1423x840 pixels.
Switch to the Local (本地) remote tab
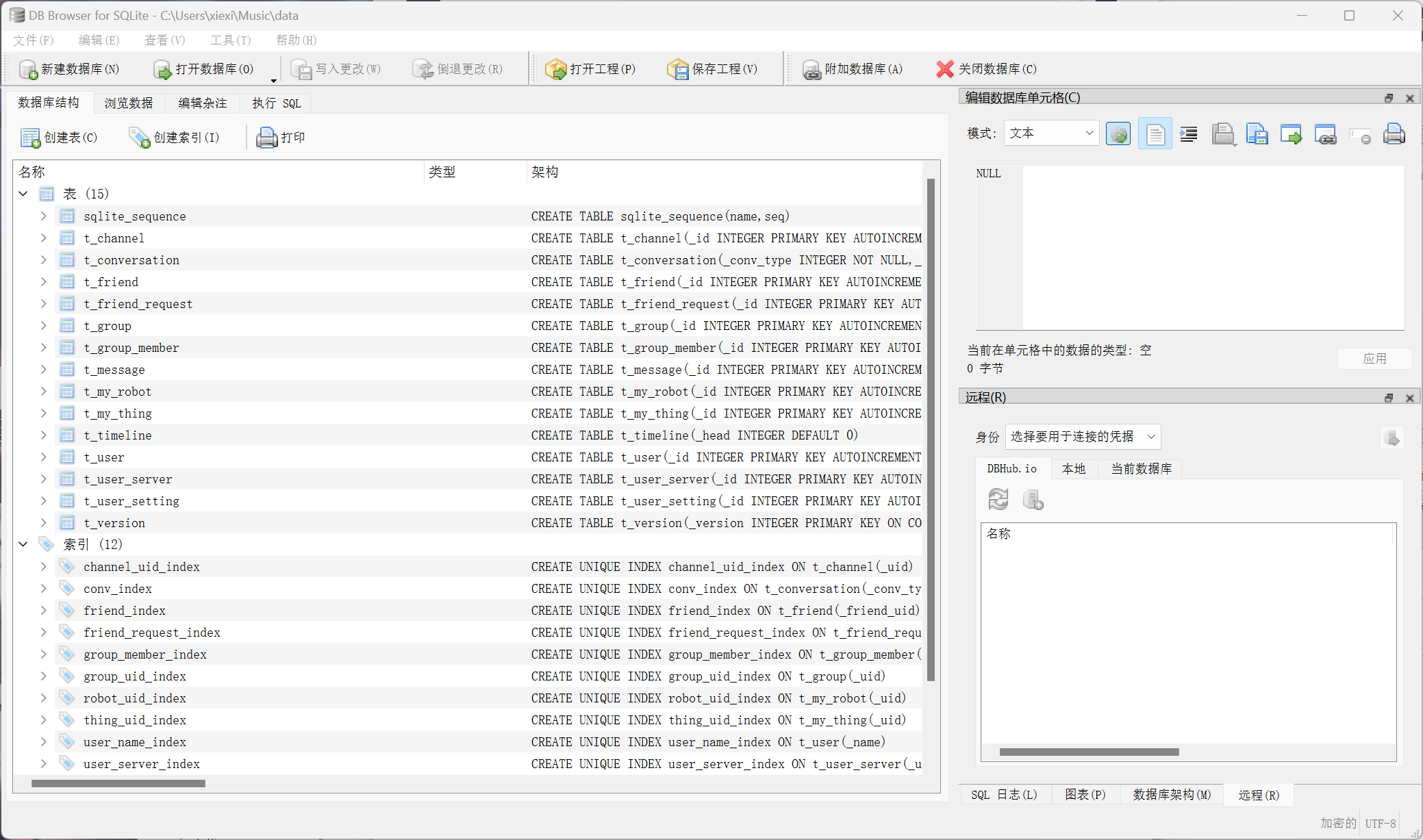coord(1073,469)
